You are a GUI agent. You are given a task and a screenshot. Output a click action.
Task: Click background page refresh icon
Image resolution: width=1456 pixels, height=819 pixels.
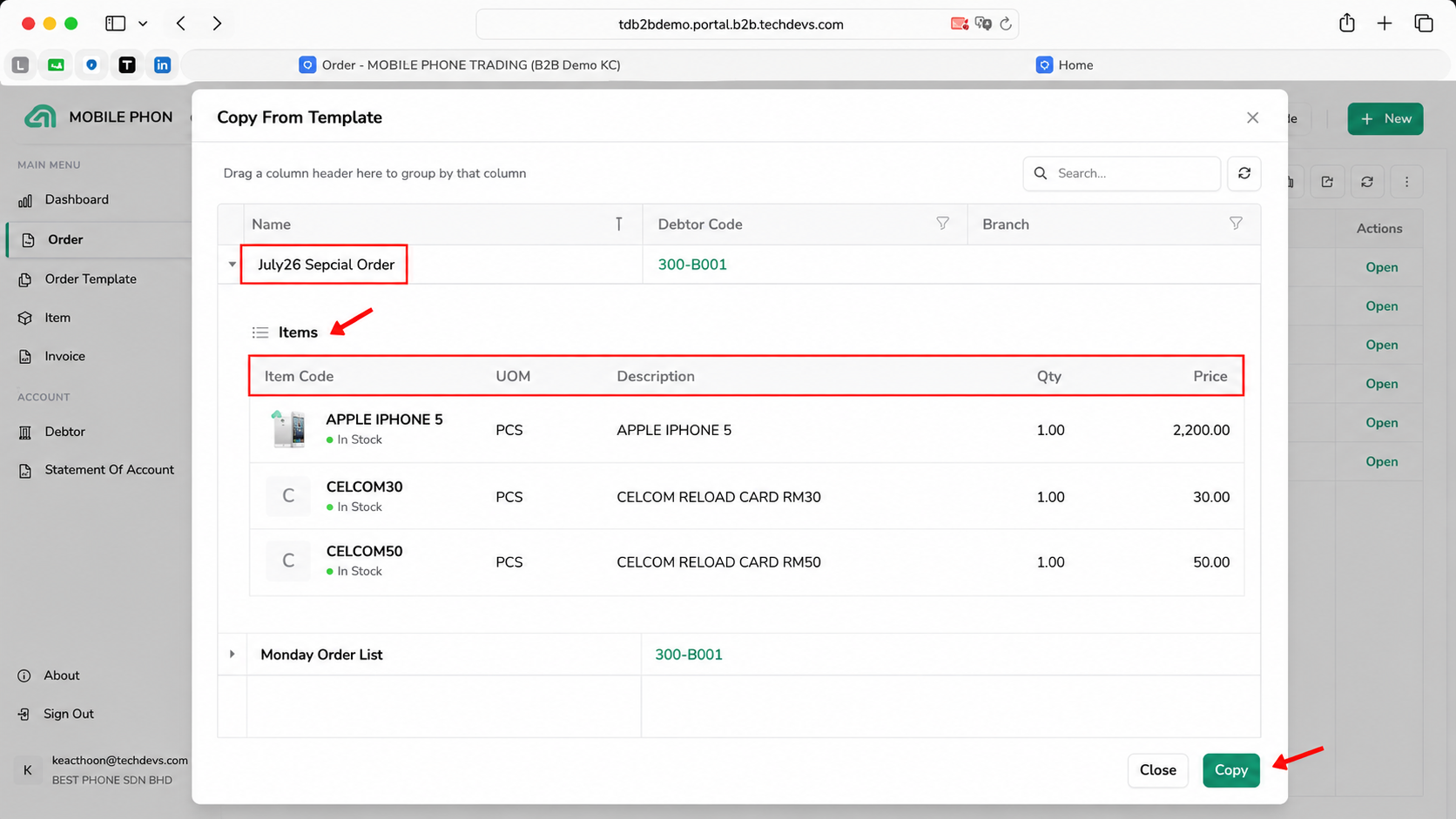tap(1367, 182)
